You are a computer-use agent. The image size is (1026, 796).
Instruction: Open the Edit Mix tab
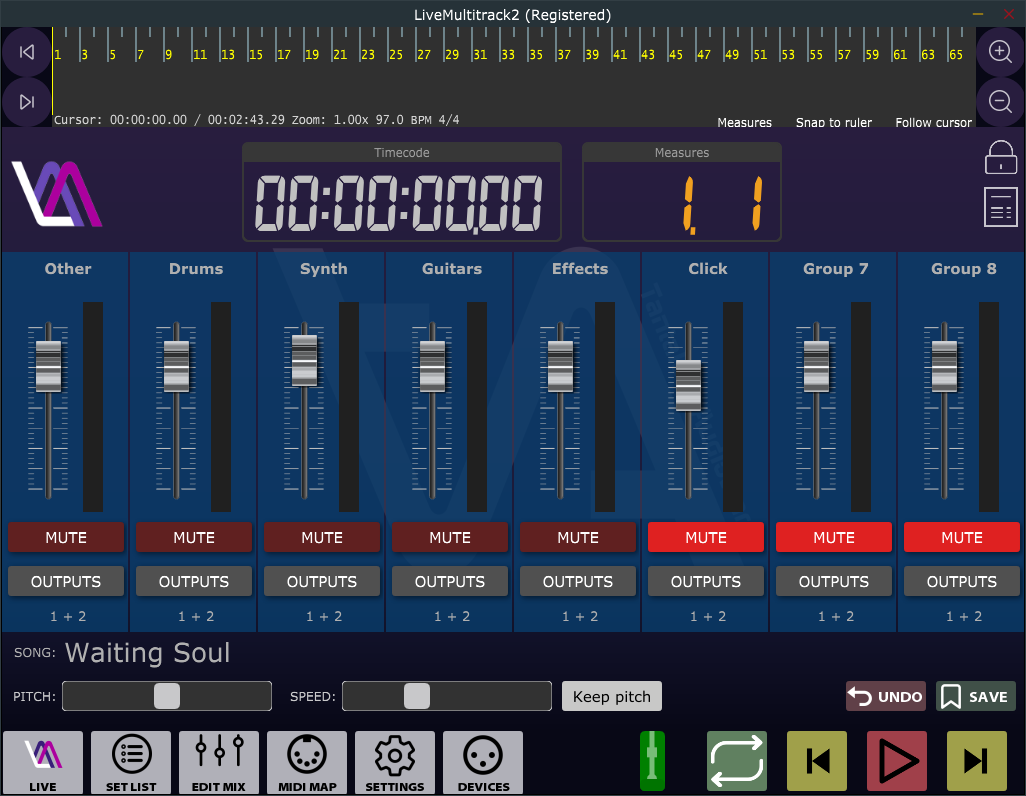pyautogui.click(x=219, y=762)
